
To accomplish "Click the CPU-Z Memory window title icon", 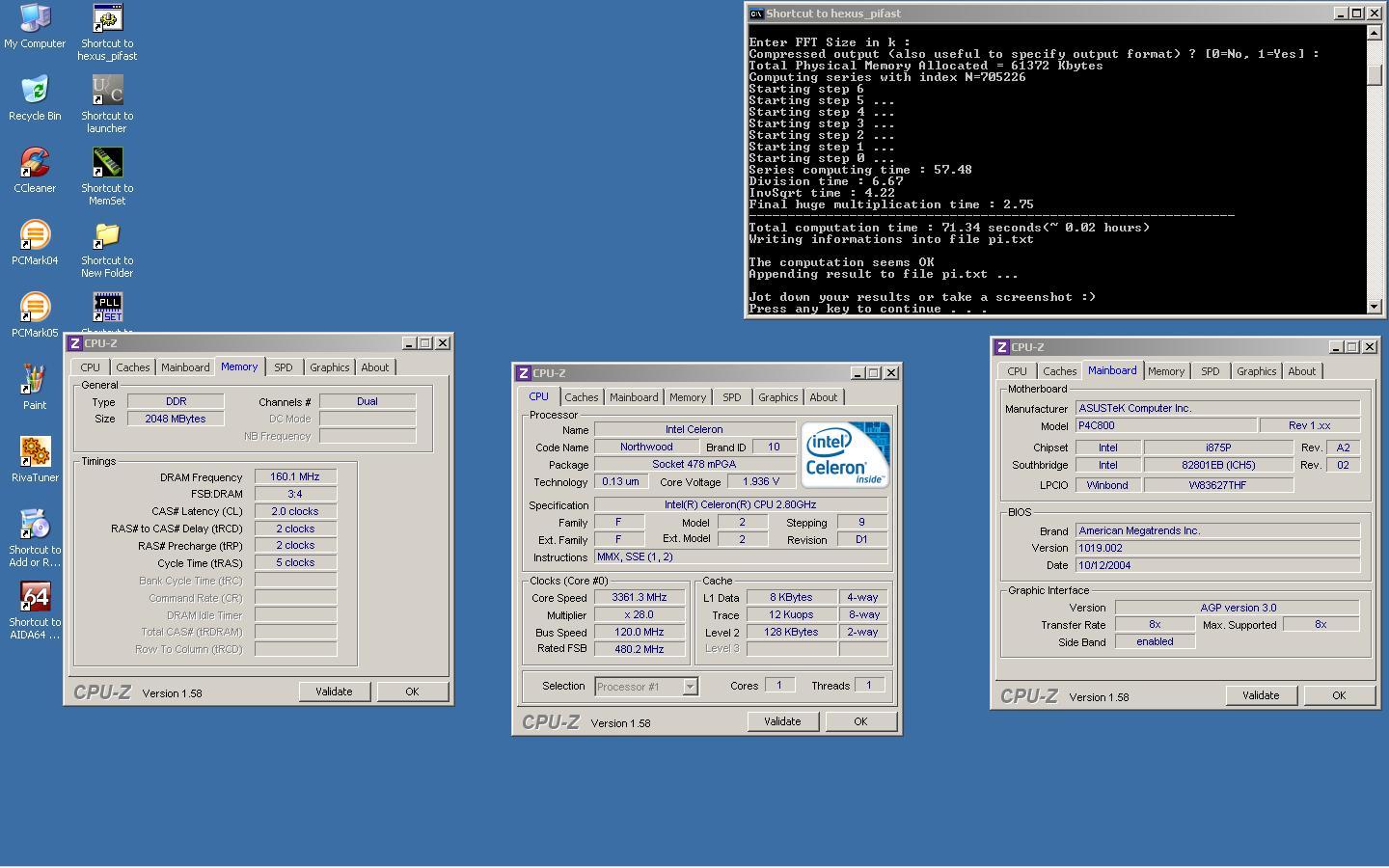I will coord(75,343).
